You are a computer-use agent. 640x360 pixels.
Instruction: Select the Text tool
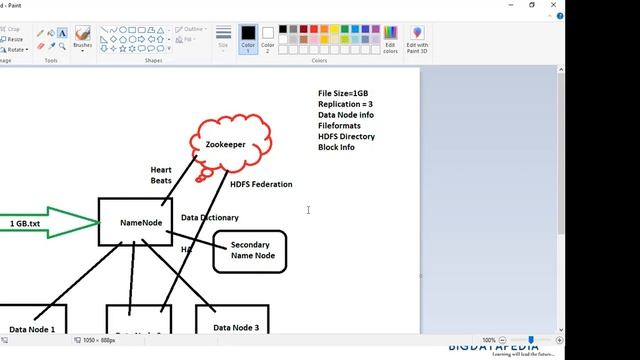tap(62, 33)
